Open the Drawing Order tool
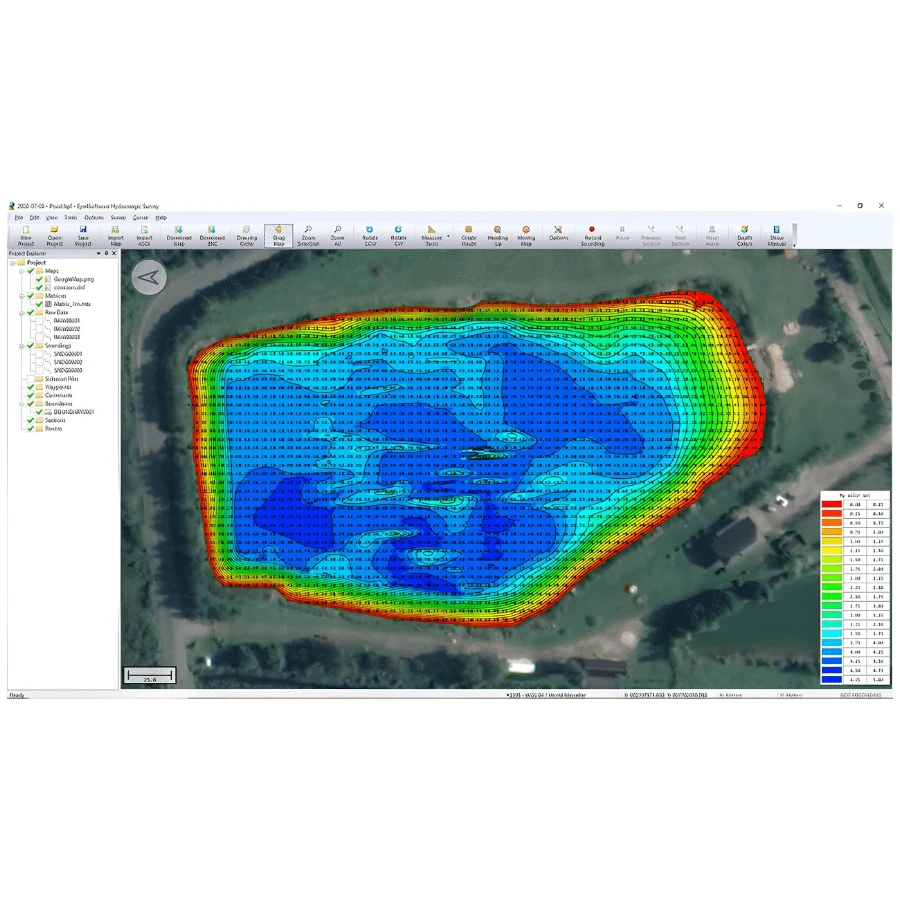Image resolution: width=900 pixels, height=900 pixels. (x=247, y=236)
